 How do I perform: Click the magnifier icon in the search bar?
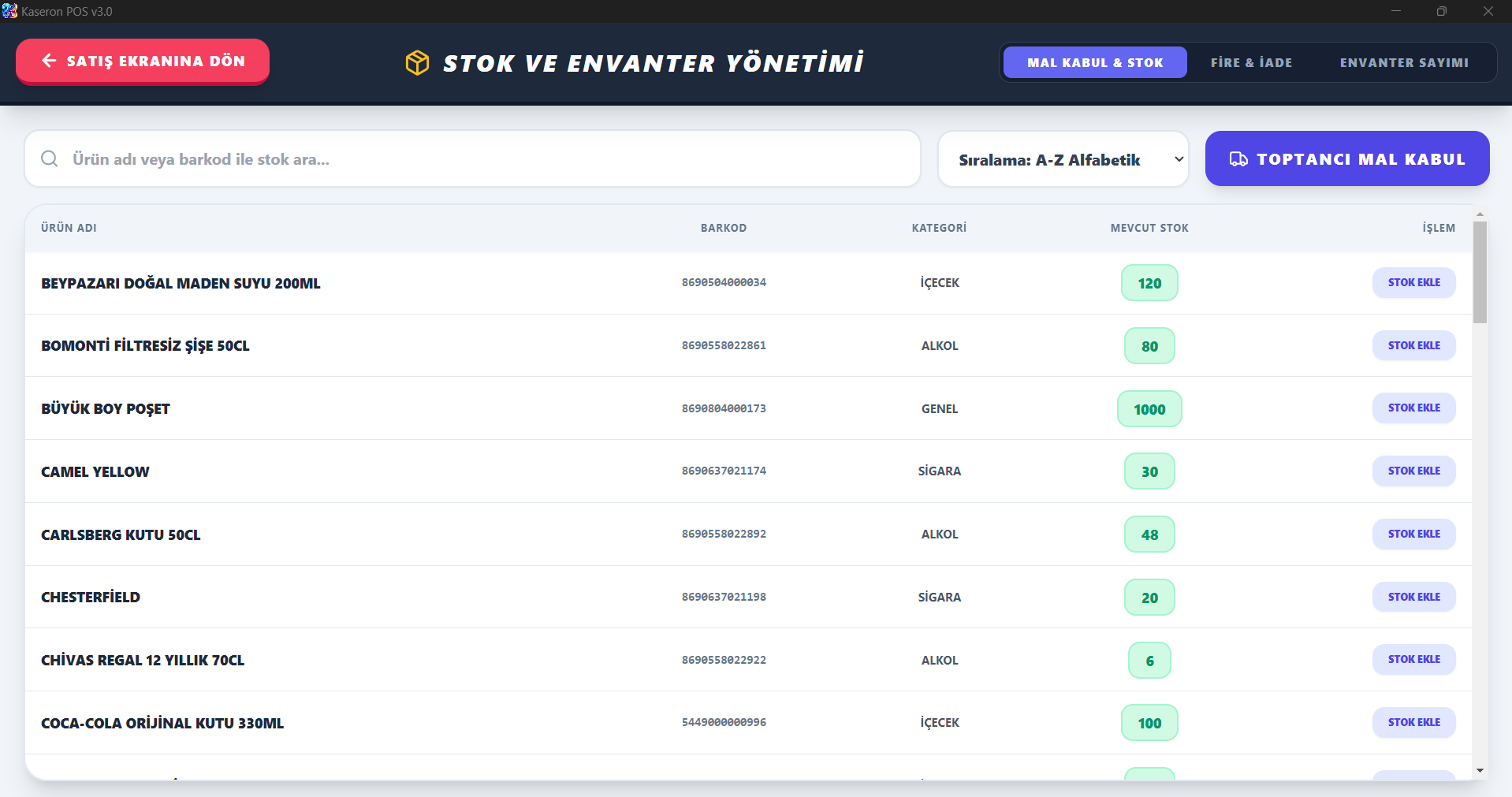pyautogui.click(x=50, y=159)
